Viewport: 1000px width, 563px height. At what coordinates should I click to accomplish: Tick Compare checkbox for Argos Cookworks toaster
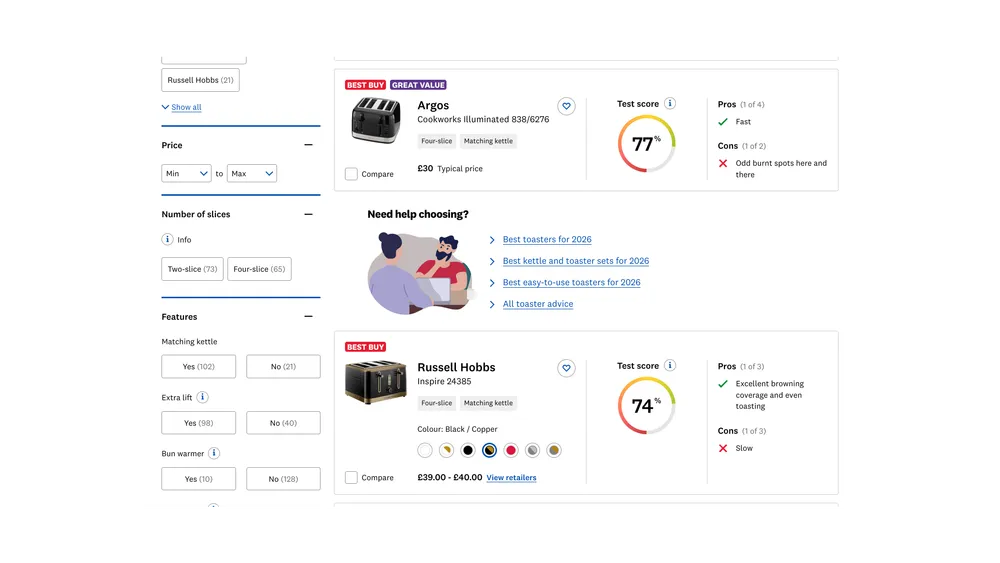point(351,174)
